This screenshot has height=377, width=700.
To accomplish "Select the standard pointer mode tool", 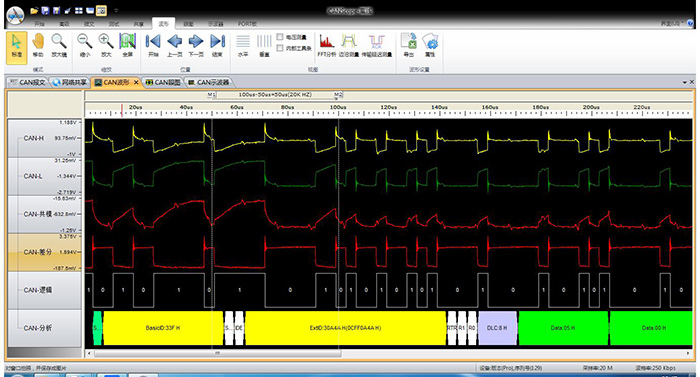I will coord(17,46).
